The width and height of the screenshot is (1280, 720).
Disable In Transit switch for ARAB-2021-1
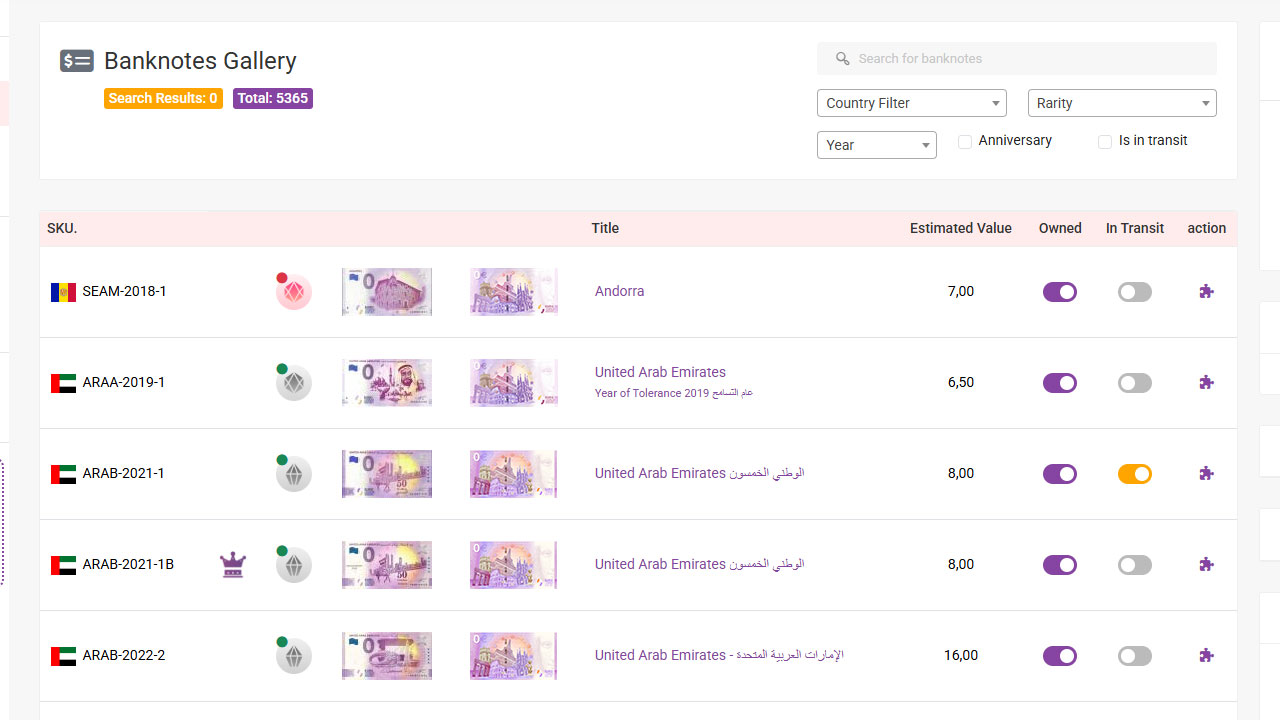click(1134, 474)
